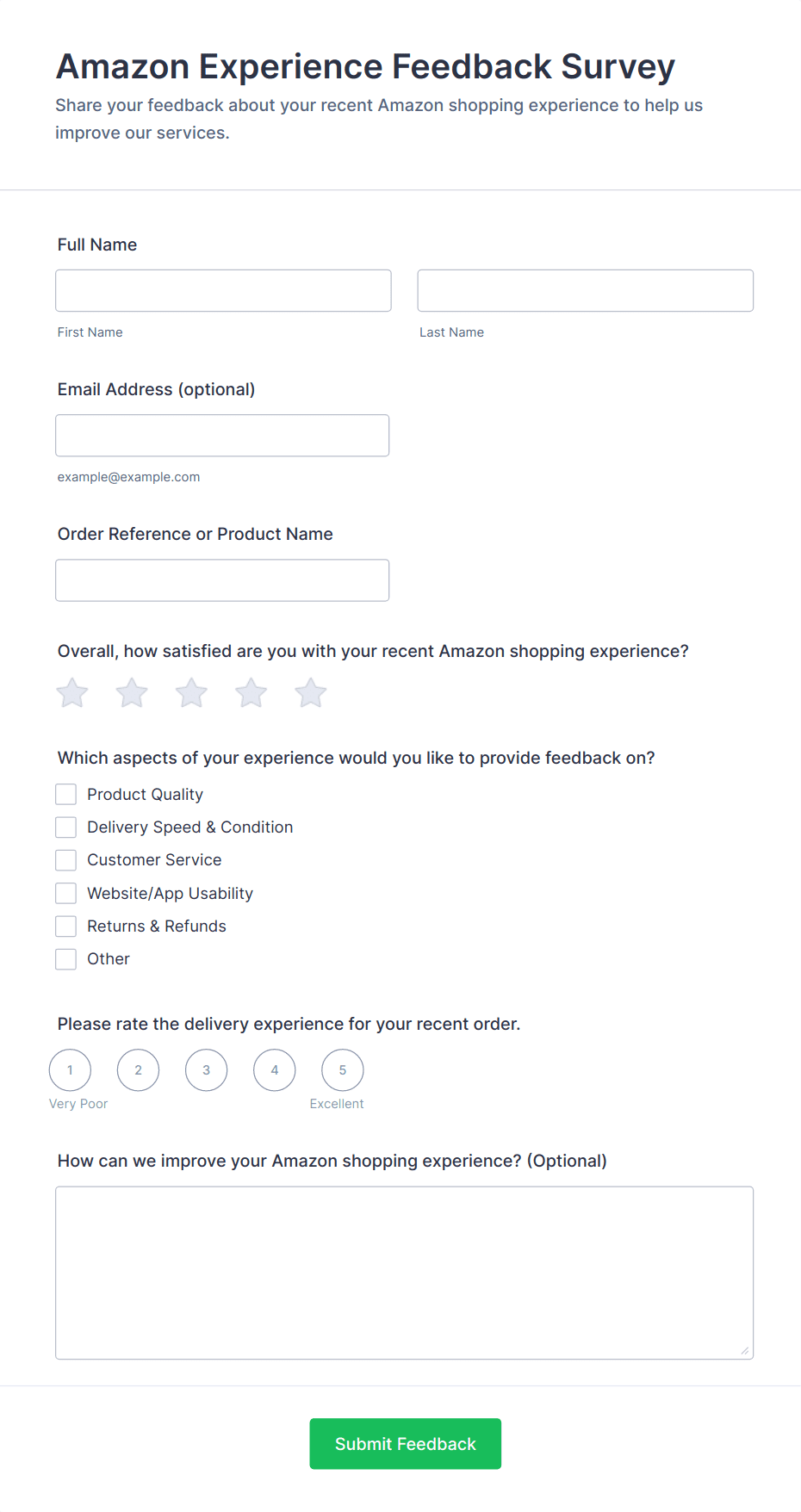The image size is (801, 1512).
Task: Enable the Customer Service checkbox
Action: [x=66, y=860]
